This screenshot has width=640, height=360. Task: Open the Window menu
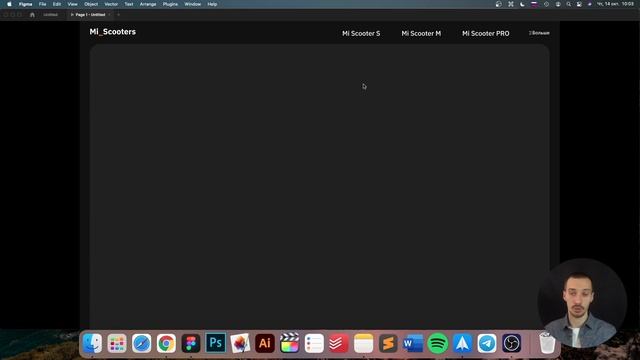click(x=192, y=4)
